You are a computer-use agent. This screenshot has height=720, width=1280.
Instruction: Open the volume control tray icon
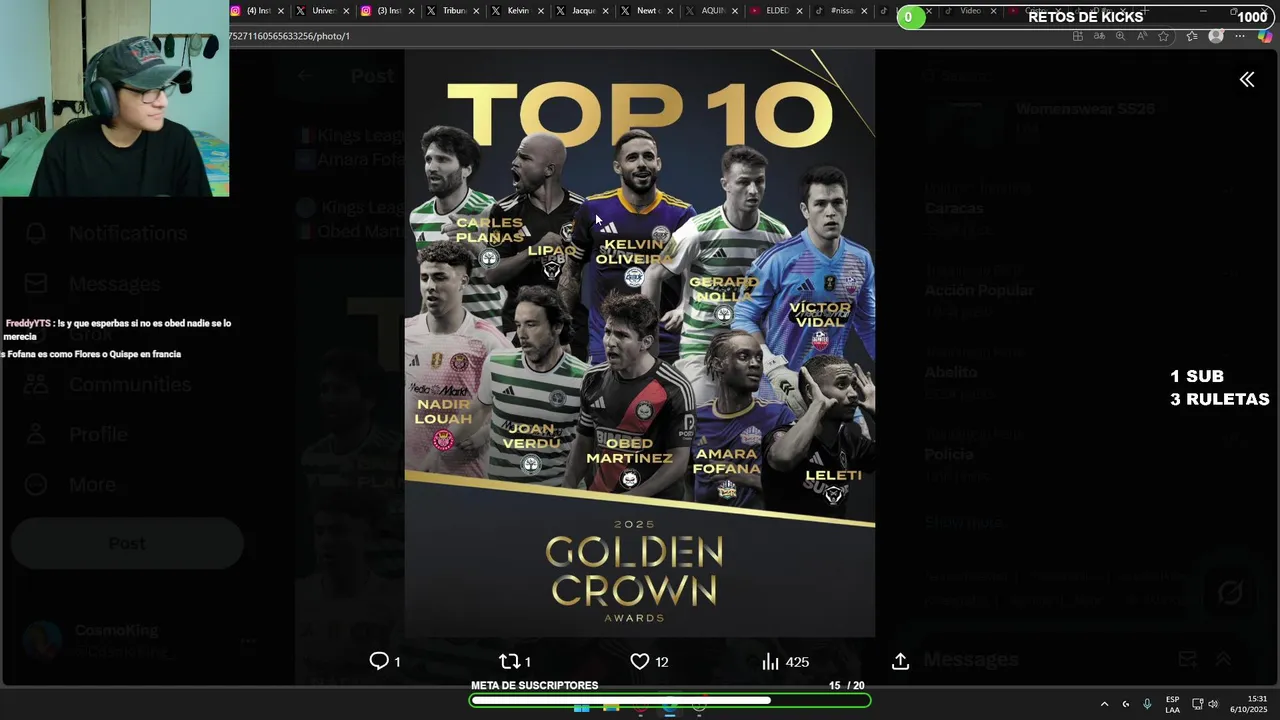(1213, 704)
